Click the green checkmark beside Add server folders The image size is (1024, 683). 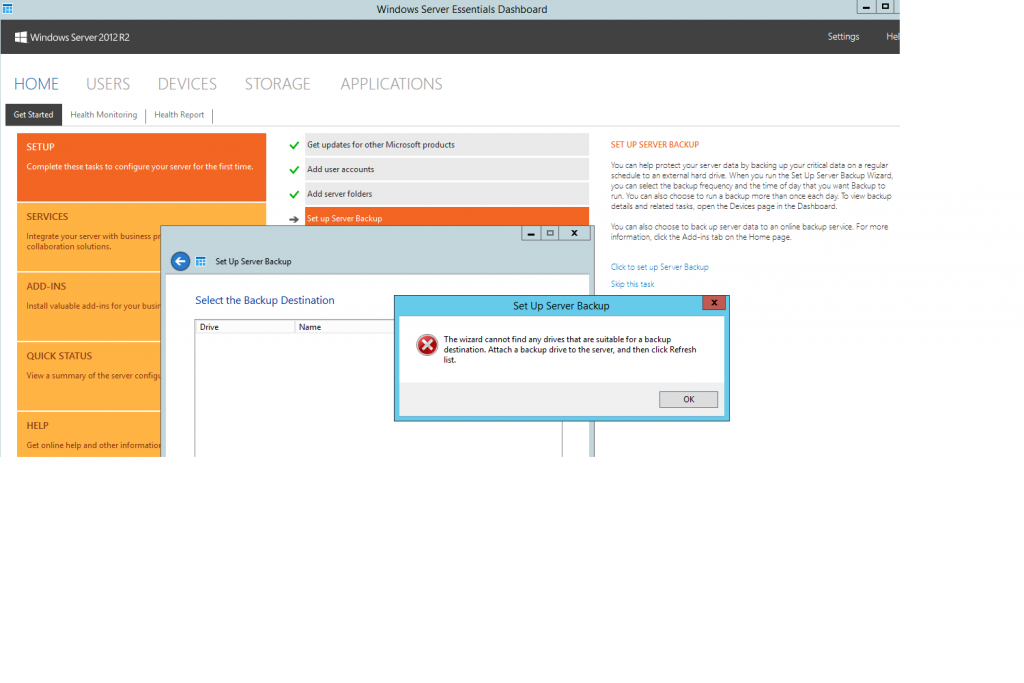coord(294,194)
